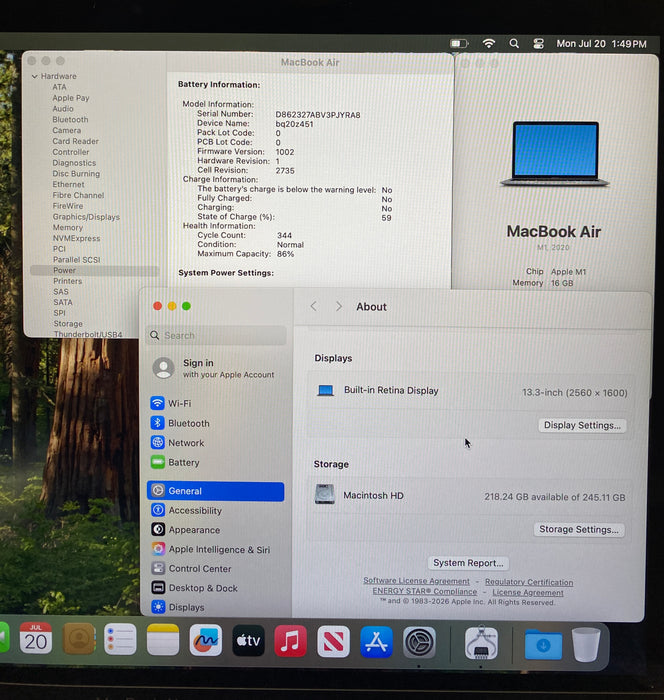
Task: Launch Freeform from the Dock
Action: [205, 640]
